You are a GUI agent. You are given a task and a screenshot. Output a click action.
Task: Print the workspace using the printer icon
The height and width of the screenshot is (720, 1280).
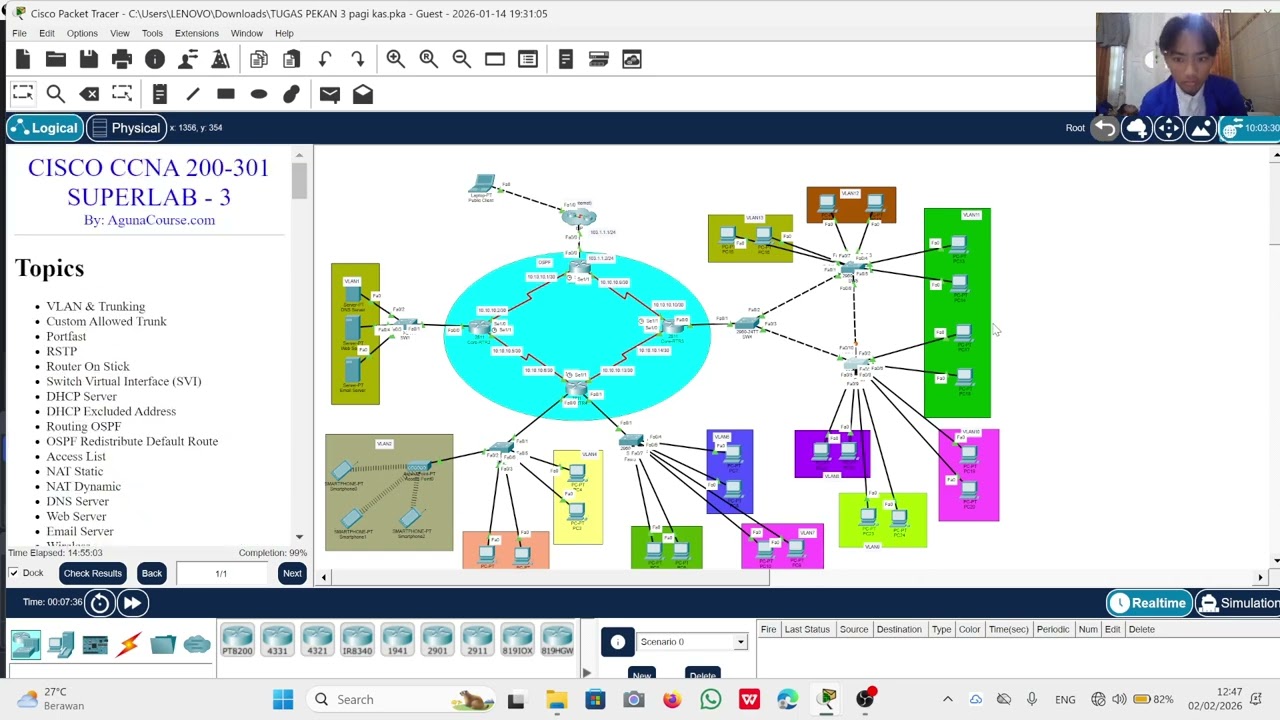tap(122, 60)
